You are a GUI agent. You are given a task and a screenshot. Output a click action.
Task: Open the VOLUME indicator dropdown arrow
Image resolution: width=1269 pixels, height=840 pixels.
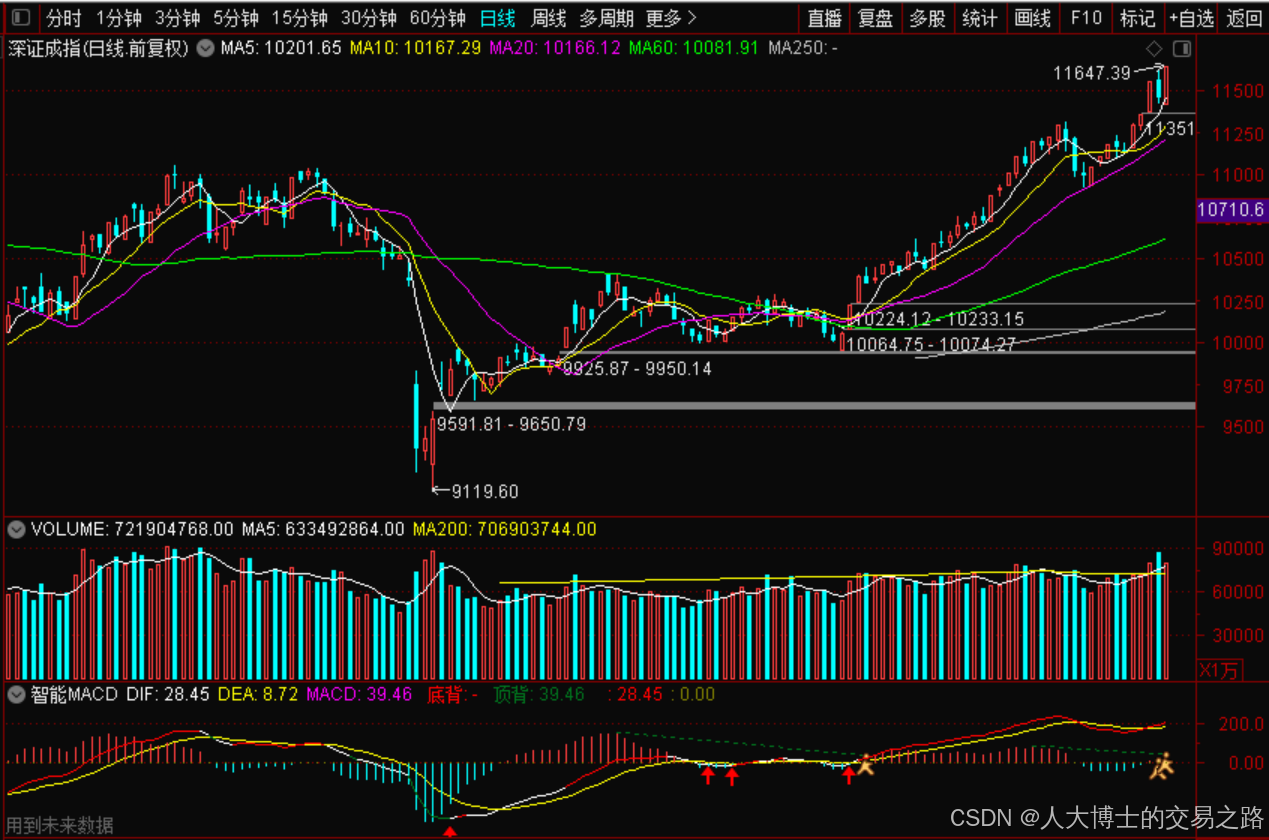pyautogui.click(x=15, y=528)
